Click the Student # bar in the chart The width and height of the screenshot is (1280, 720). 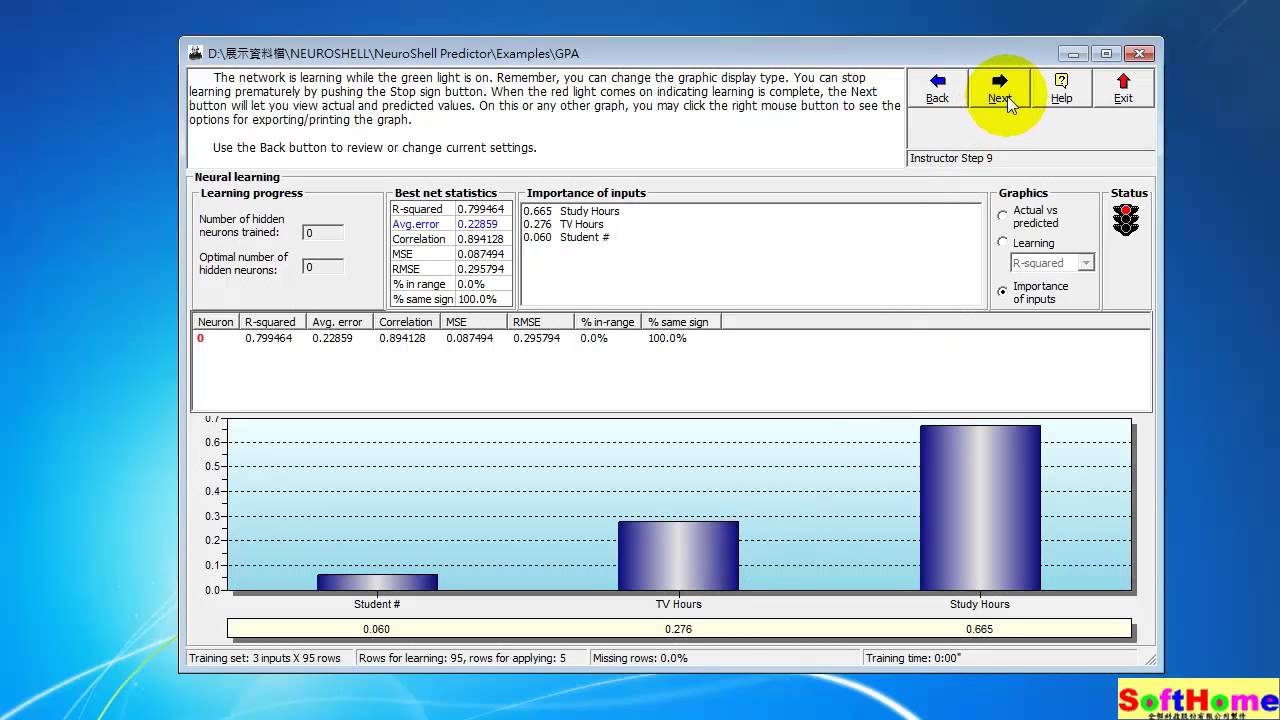[377, 582]
